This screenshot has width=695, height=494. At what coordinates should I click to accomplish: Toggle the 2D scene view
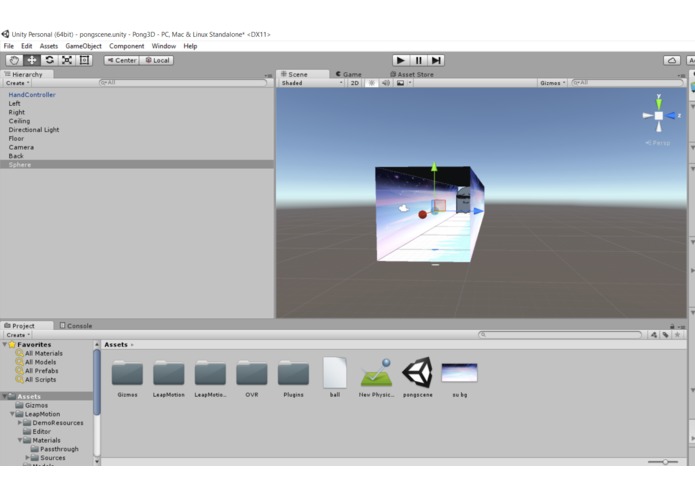(x=355, y=83)
